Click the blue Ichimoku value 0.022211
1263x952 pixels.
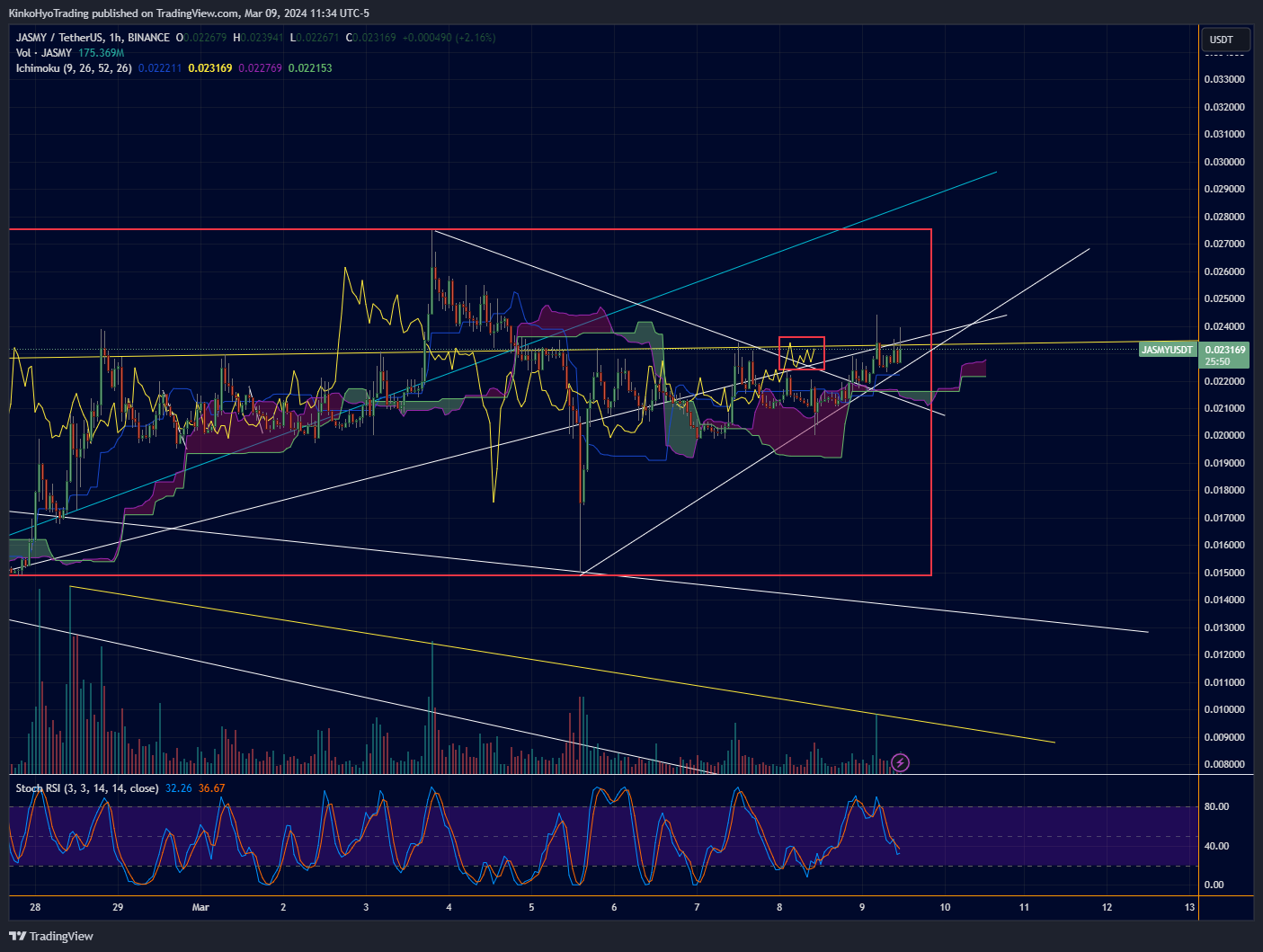[x=160, y=68]
